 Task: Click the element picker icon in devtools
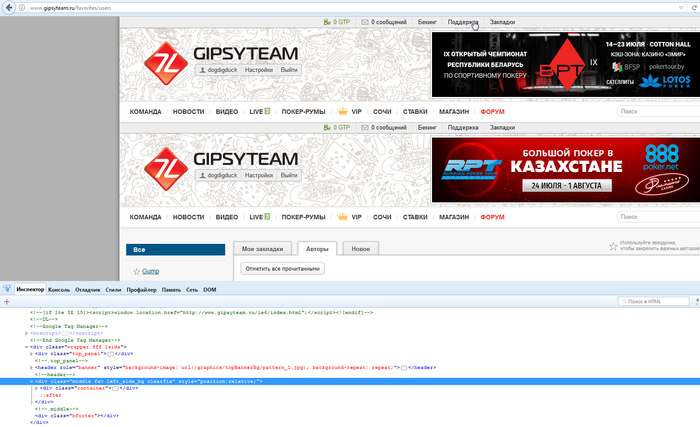(x=7, y=289)
